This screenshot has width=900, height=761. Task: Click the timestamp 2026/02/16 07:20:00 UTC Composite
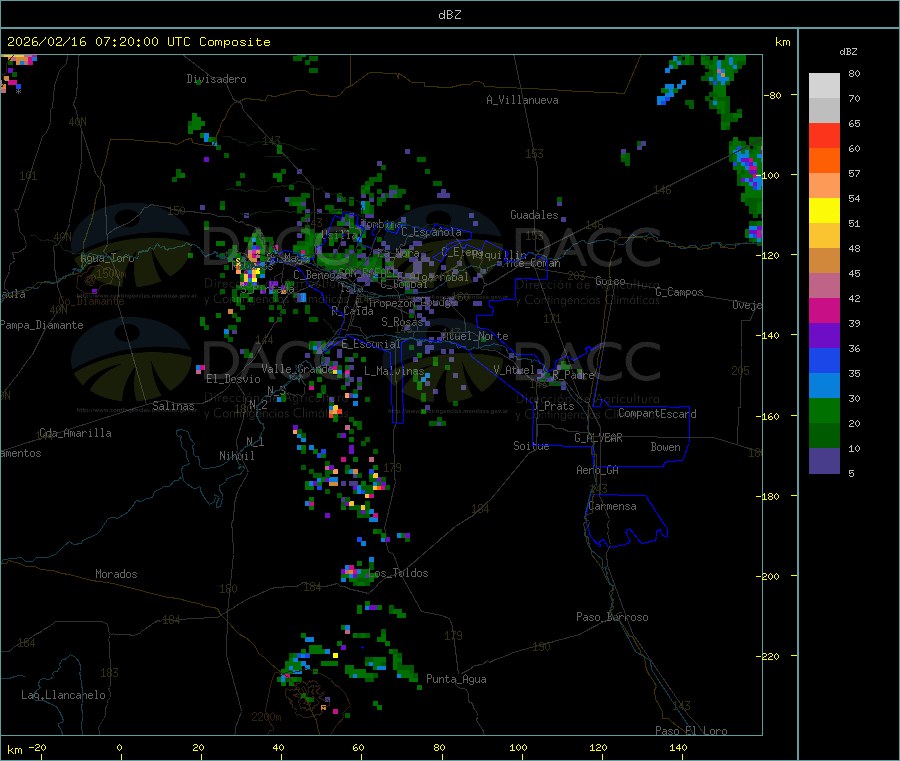point(138,42)
